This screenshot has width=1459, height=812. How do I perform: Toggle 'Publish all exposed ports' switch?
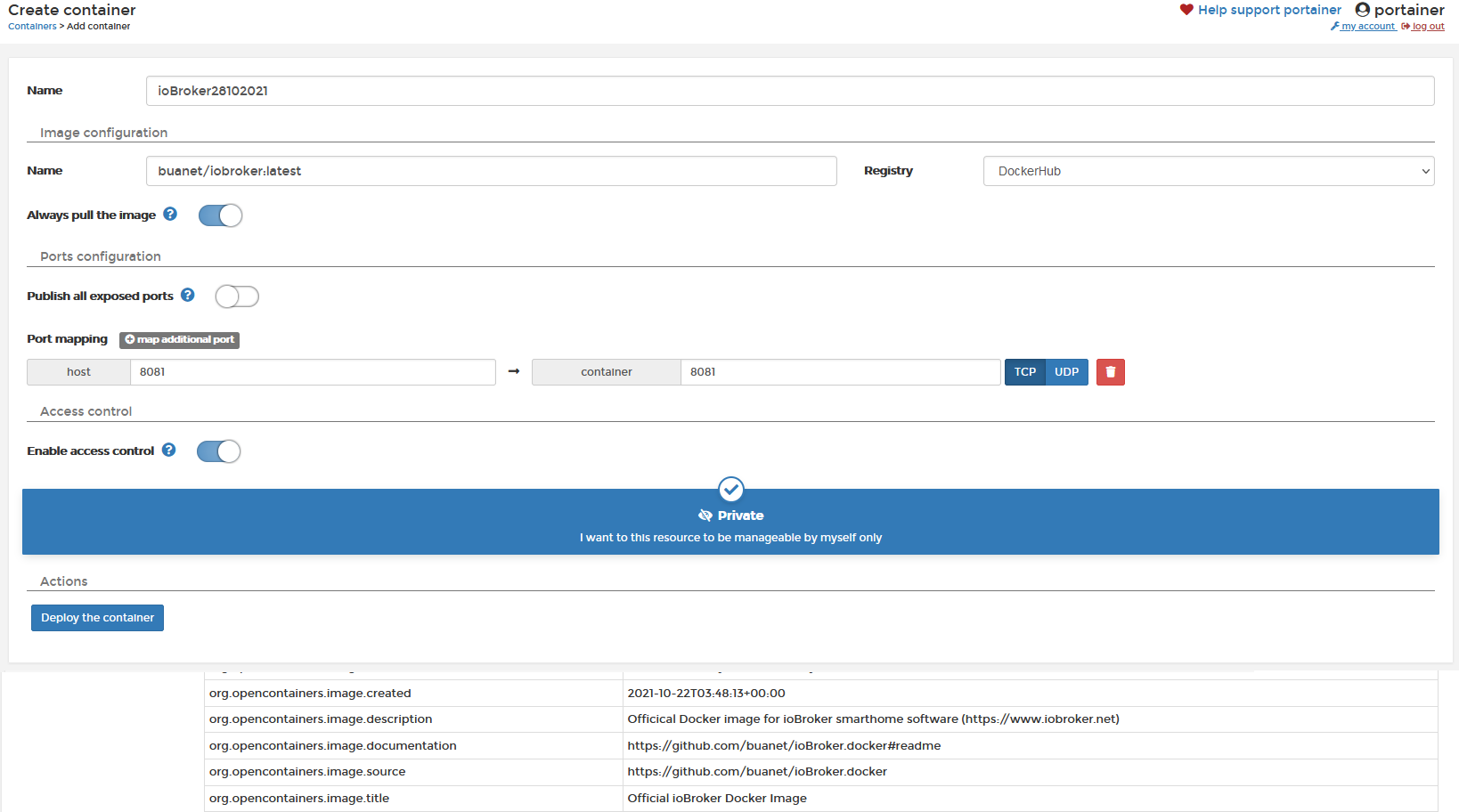pyautogui.click(x=237, y=296)
